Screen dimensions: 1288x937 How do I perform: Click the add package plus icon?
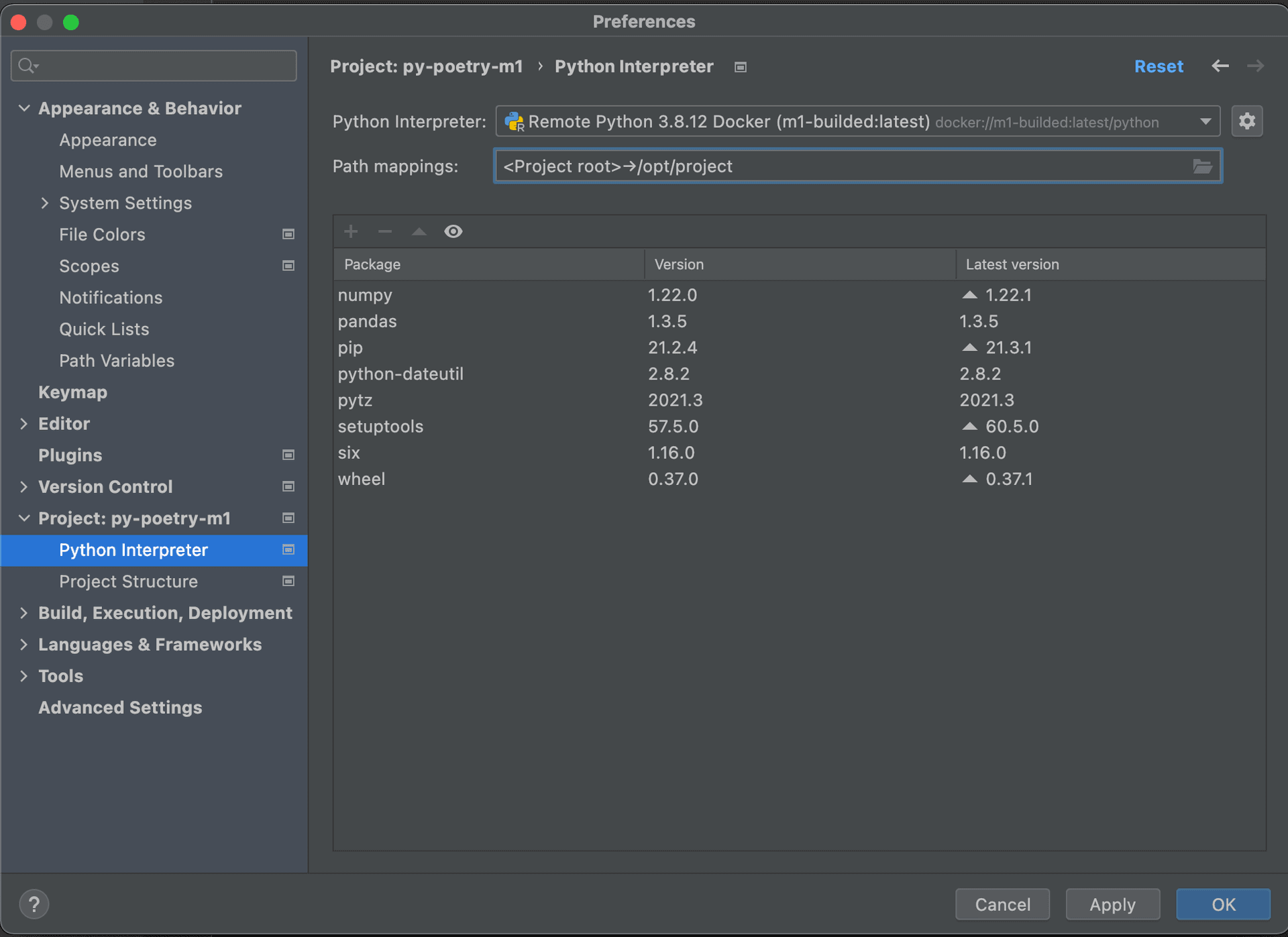point(351,231)
